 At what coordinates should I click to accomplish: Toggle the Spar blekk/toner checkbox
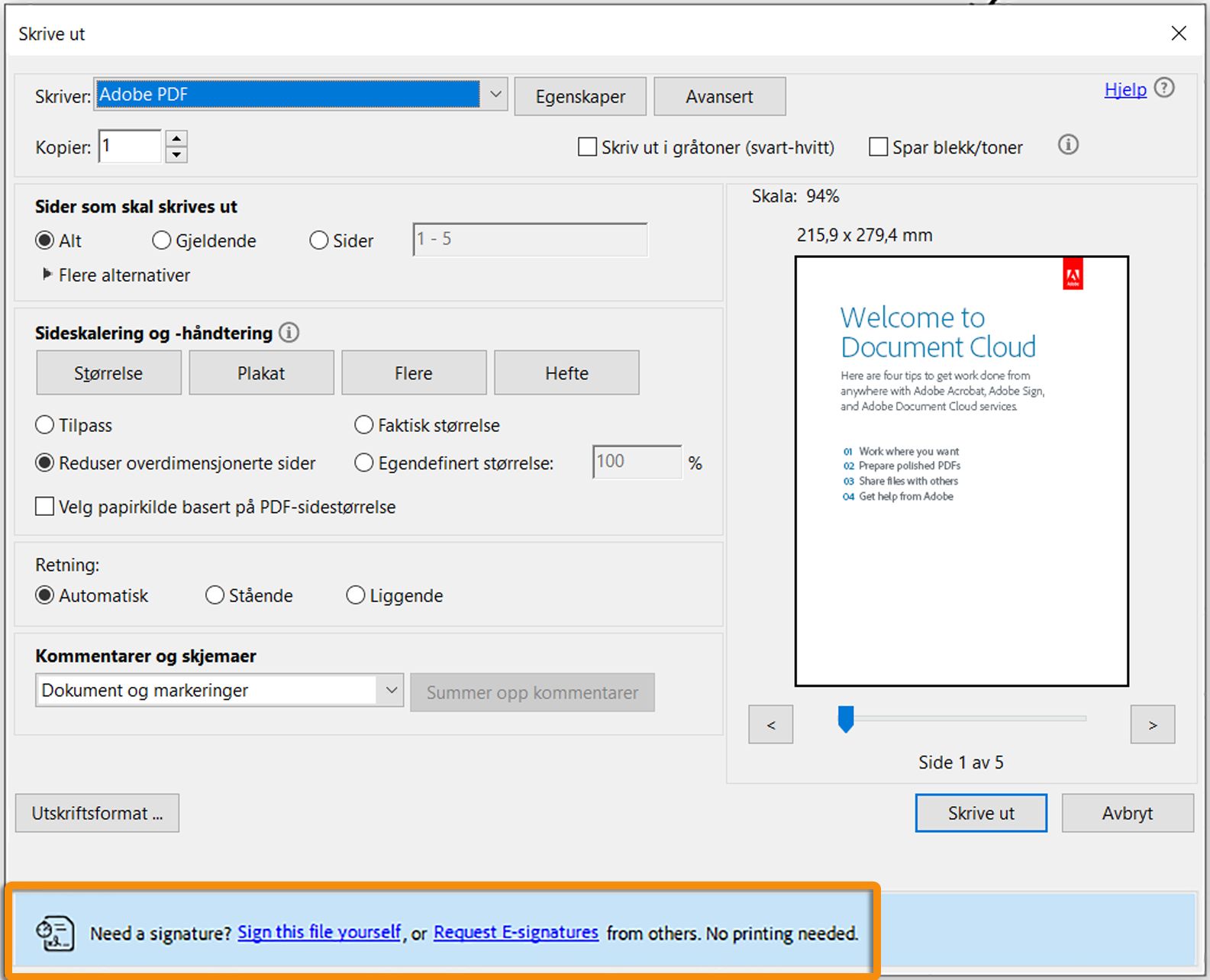[x=879, y=147]
